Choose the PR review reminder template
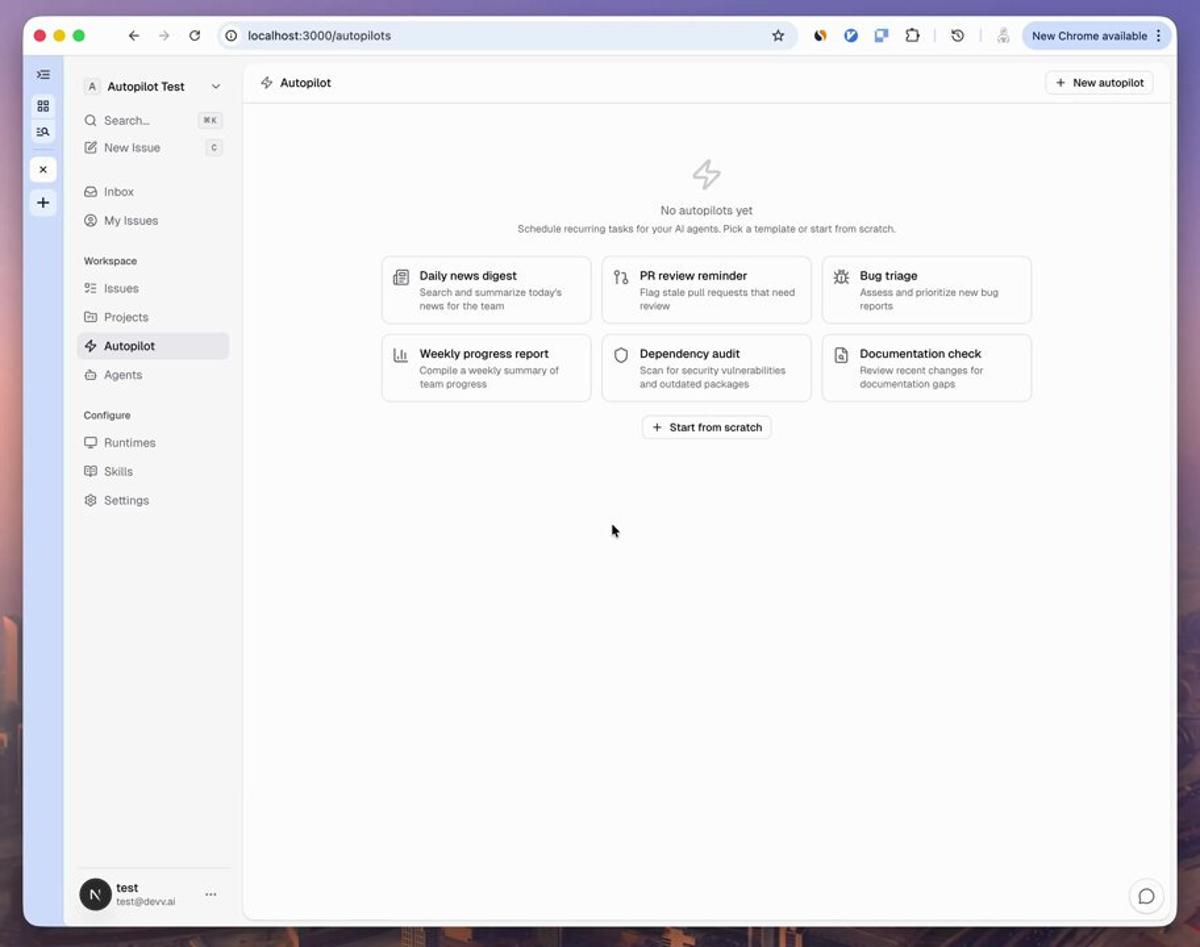The width and height of the screenshot is (1200, 947). 706,290
